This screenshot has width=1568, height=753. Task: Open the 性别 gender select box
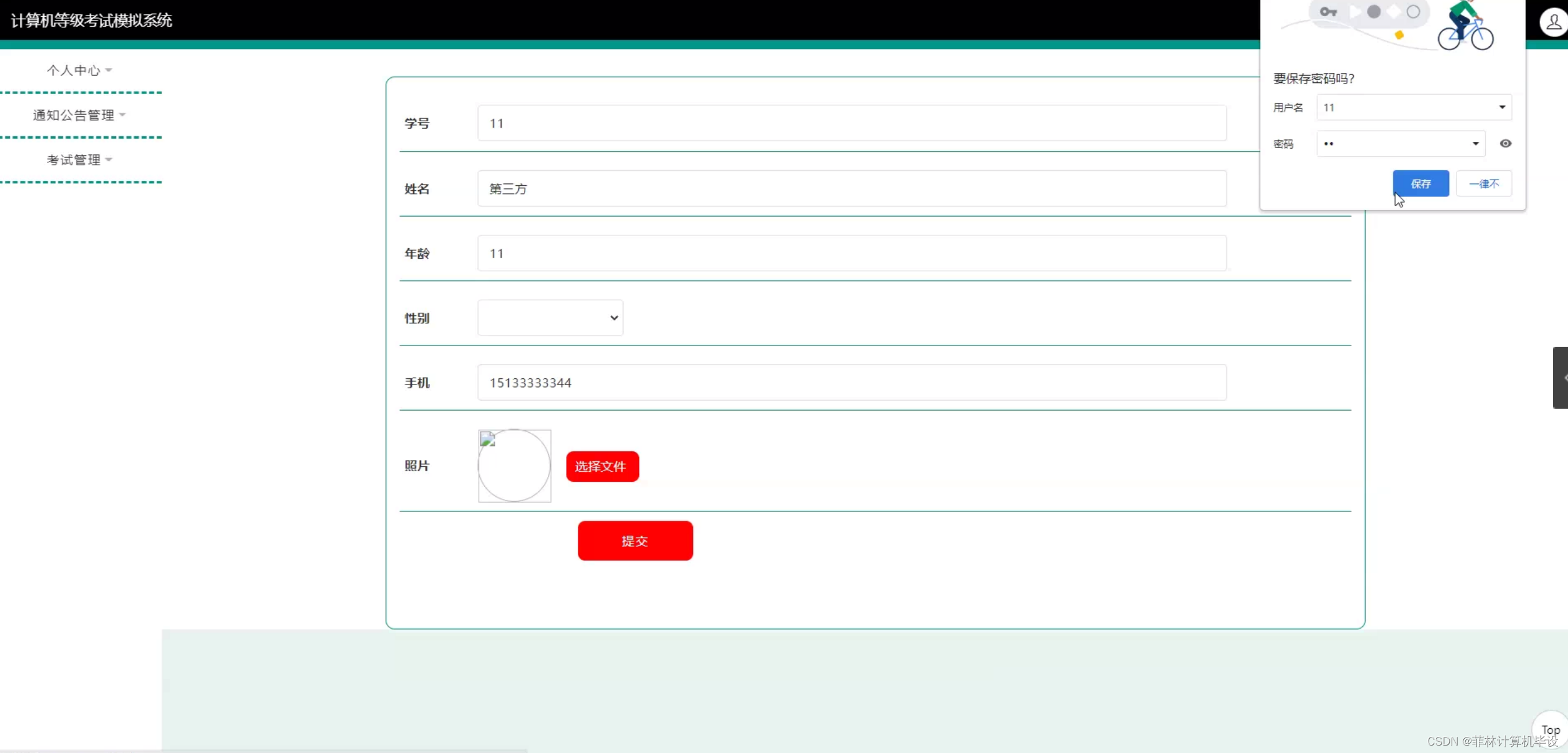pos(550,318)
